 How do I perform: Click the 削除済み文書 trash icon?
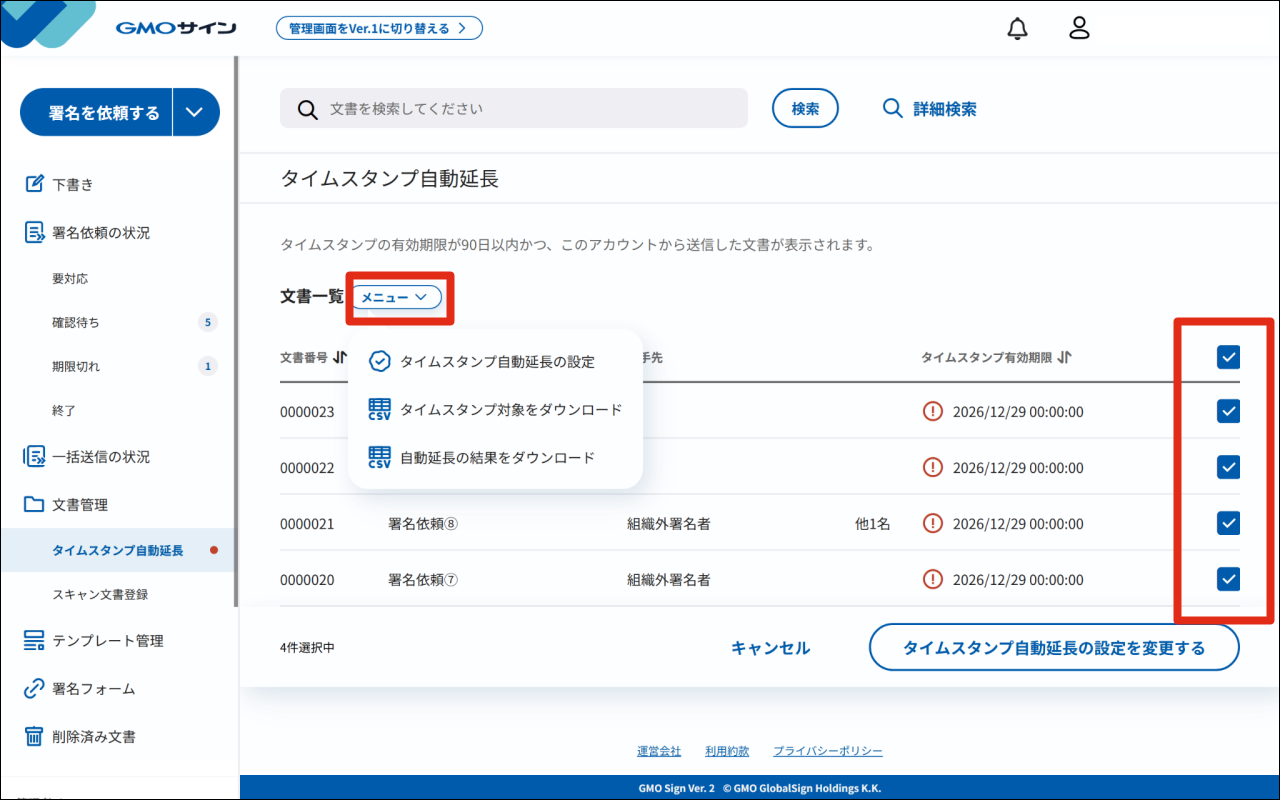pyautogui.click(x=35, y=736)
